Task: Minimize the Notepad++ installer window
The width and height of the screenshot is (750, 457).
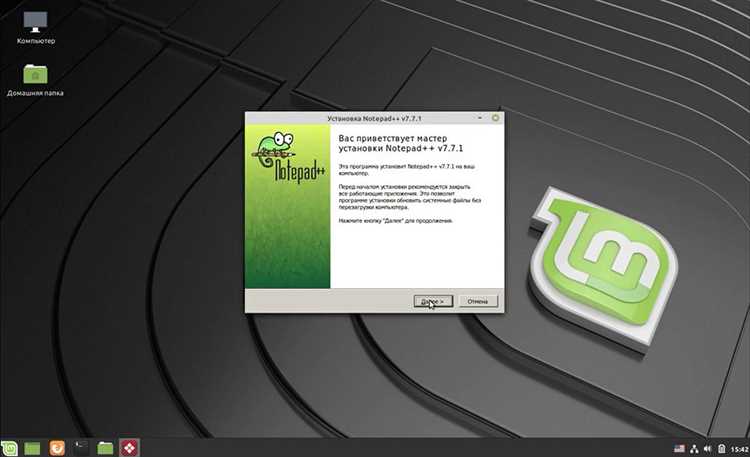Action: [480, 118]
